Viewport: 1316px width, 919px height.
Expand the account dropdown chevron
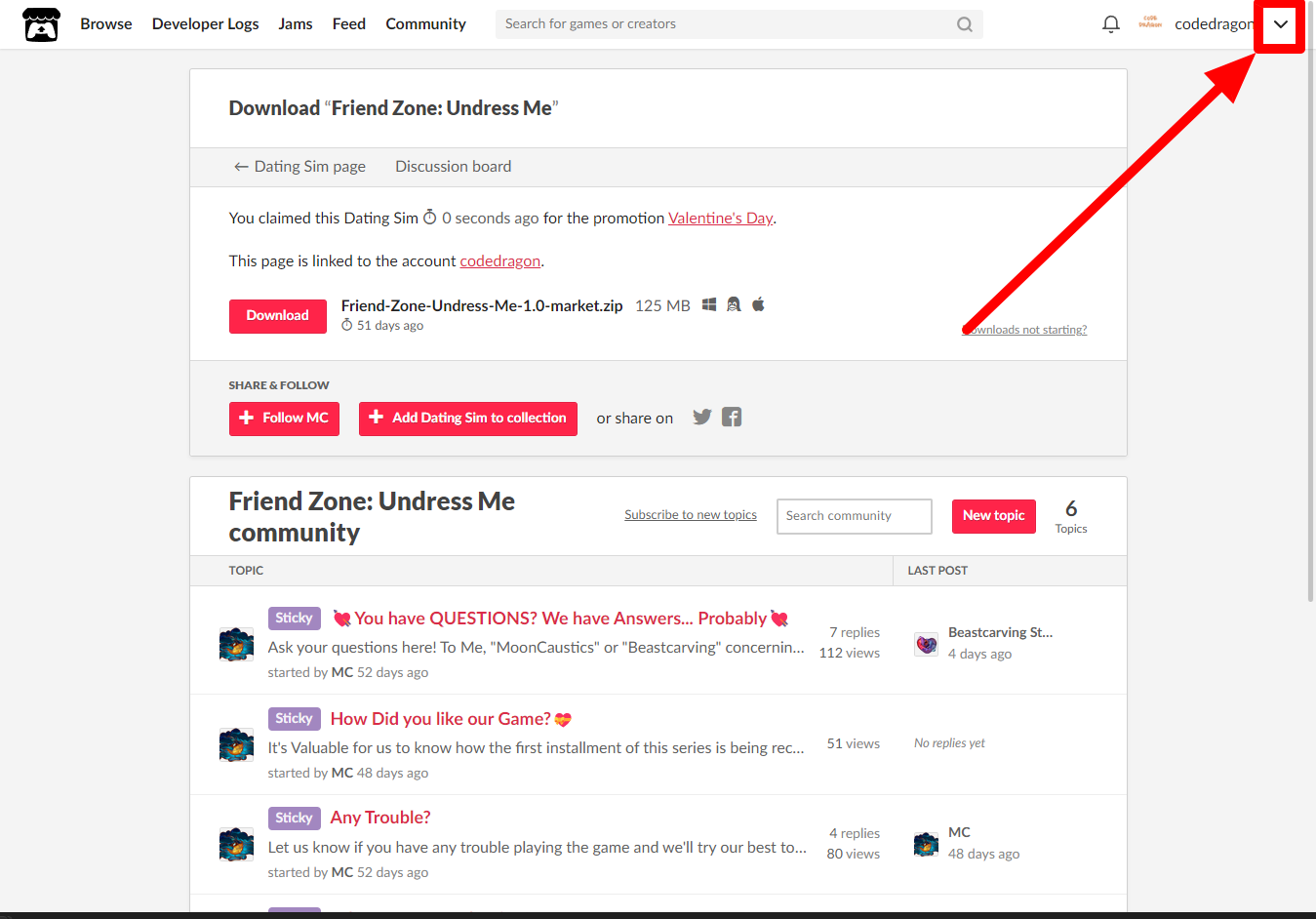pos(1280,24)
